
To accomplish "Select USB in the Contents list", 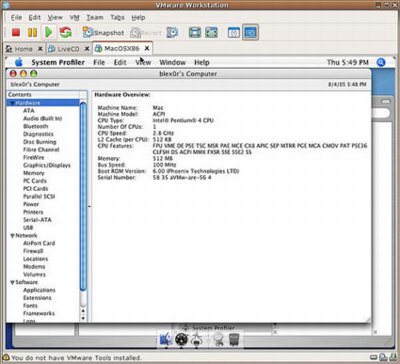I will coord(28,228).
